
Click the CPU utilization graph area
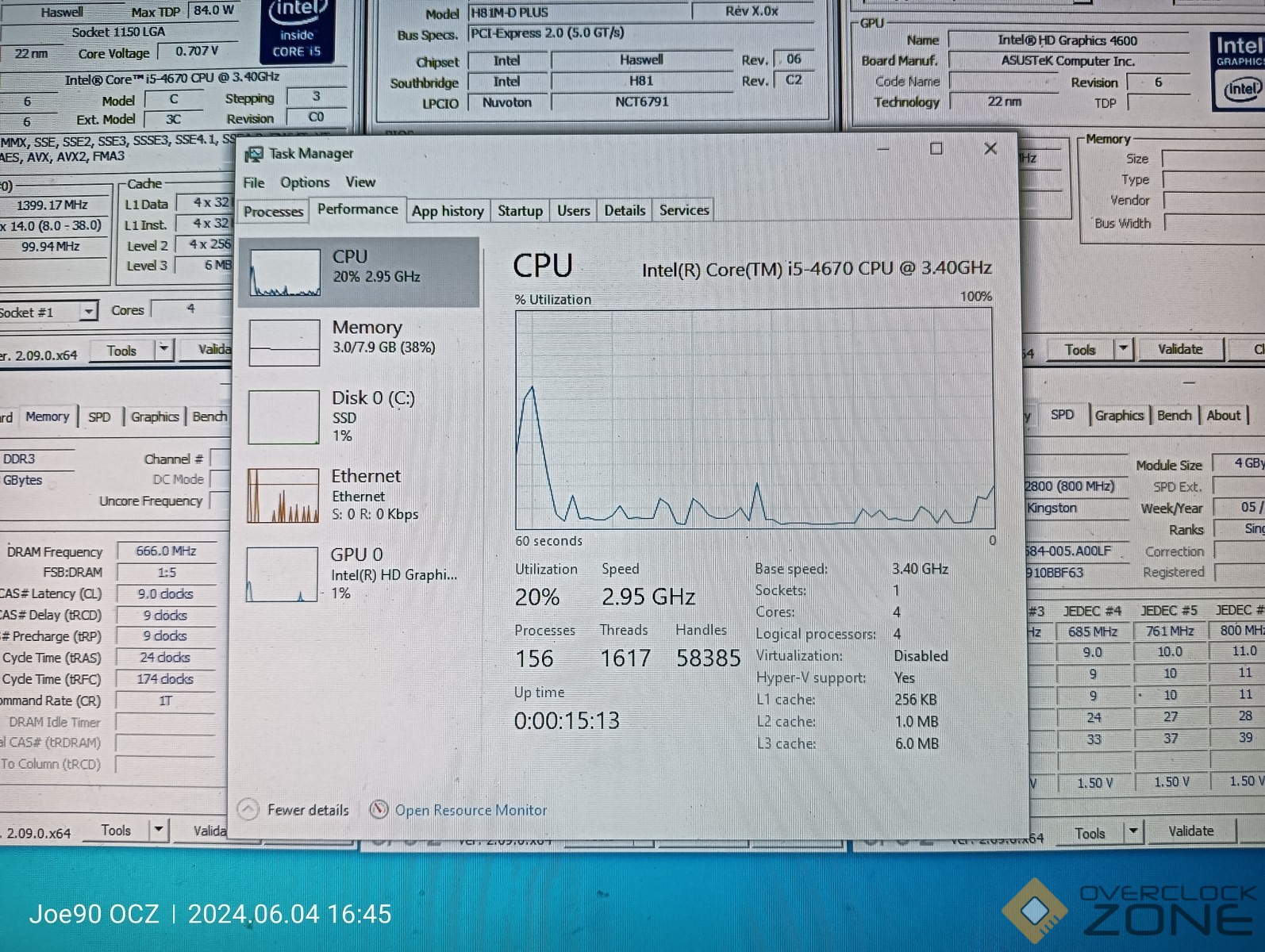click(x=755, y=419)
